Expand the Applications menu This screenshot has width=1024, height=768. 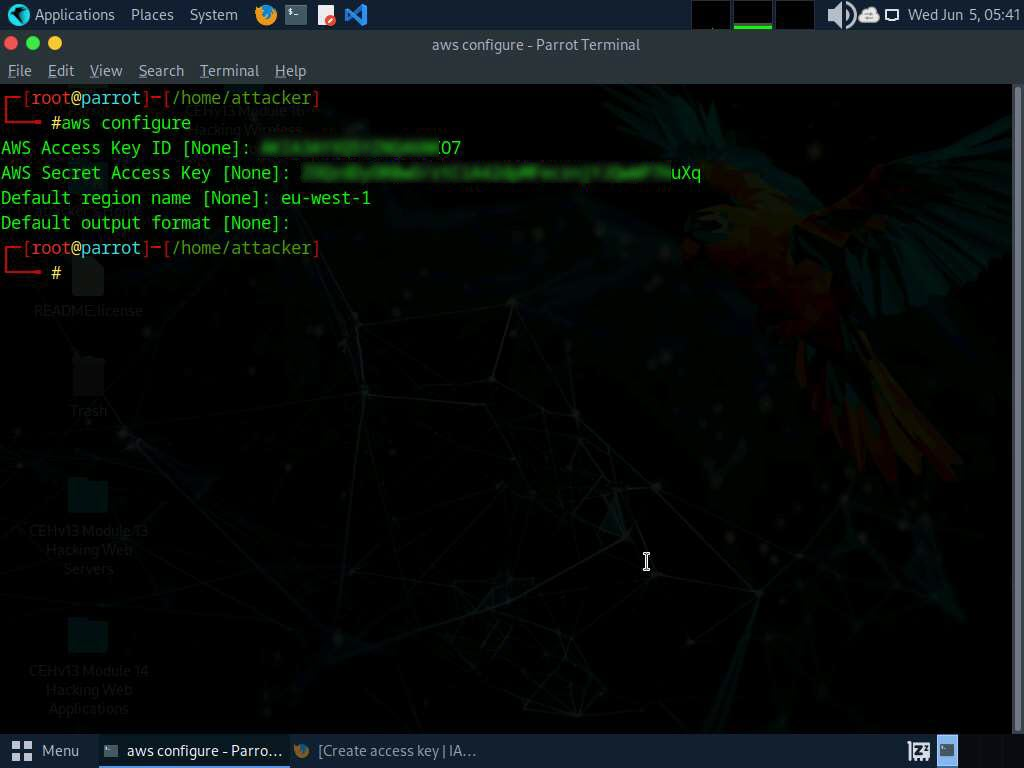[62, 15]
